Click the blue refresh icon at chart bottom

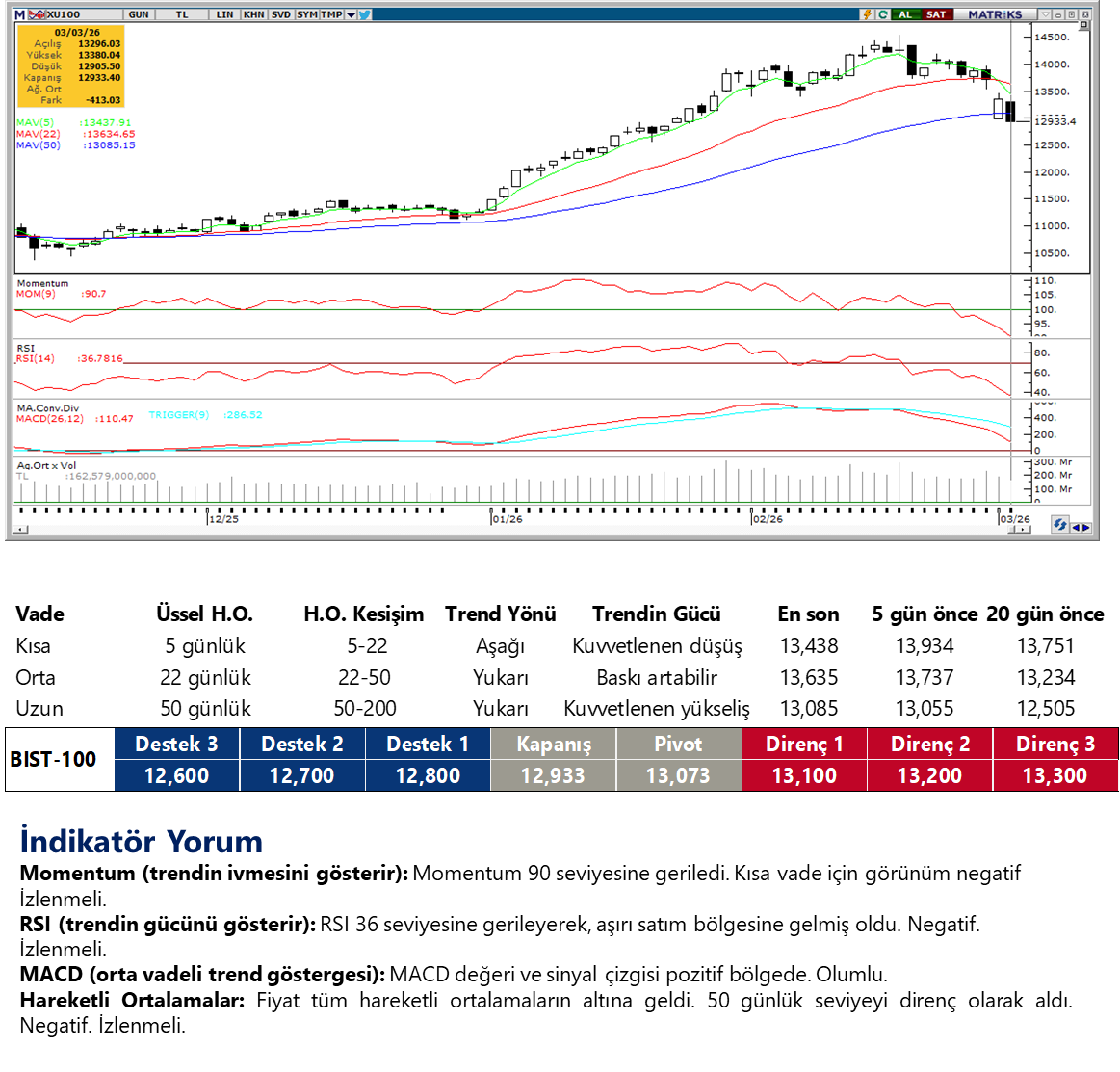(x=1059, y=525)
